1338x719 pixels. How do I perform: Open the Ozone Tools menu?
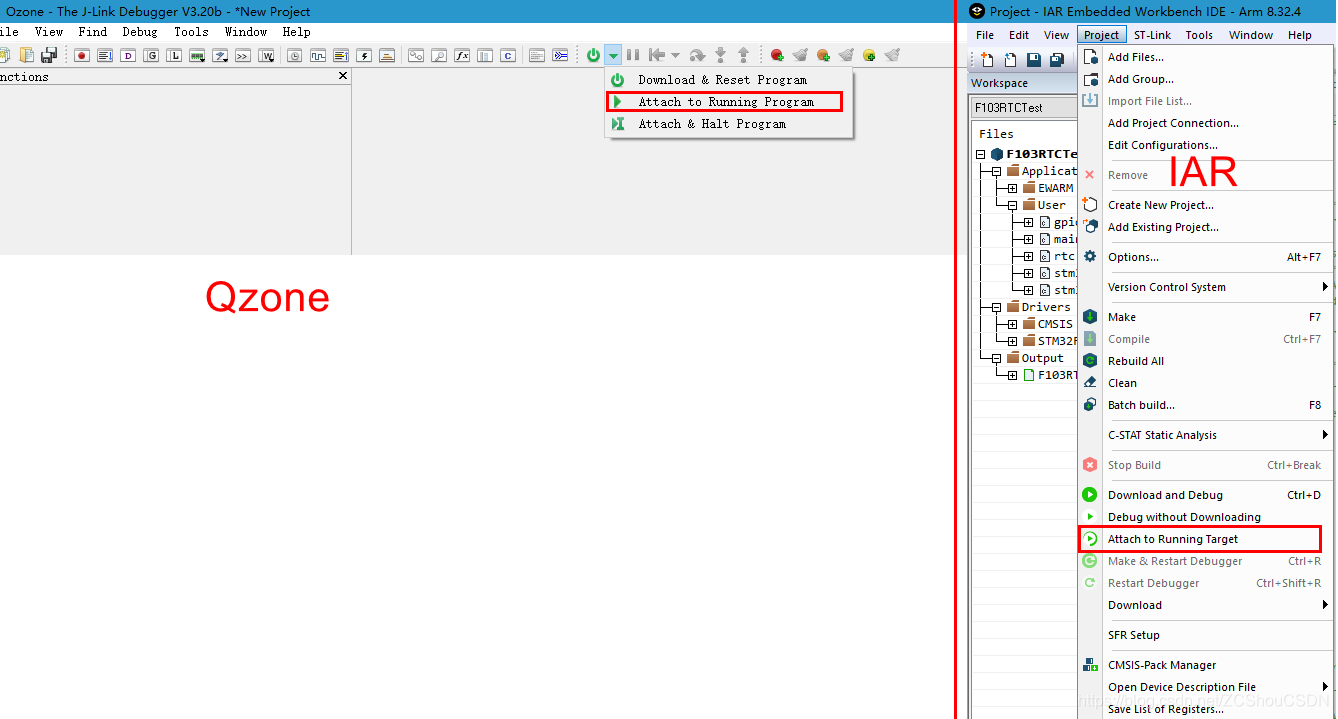pyautogui.click(x=191, y=32)
